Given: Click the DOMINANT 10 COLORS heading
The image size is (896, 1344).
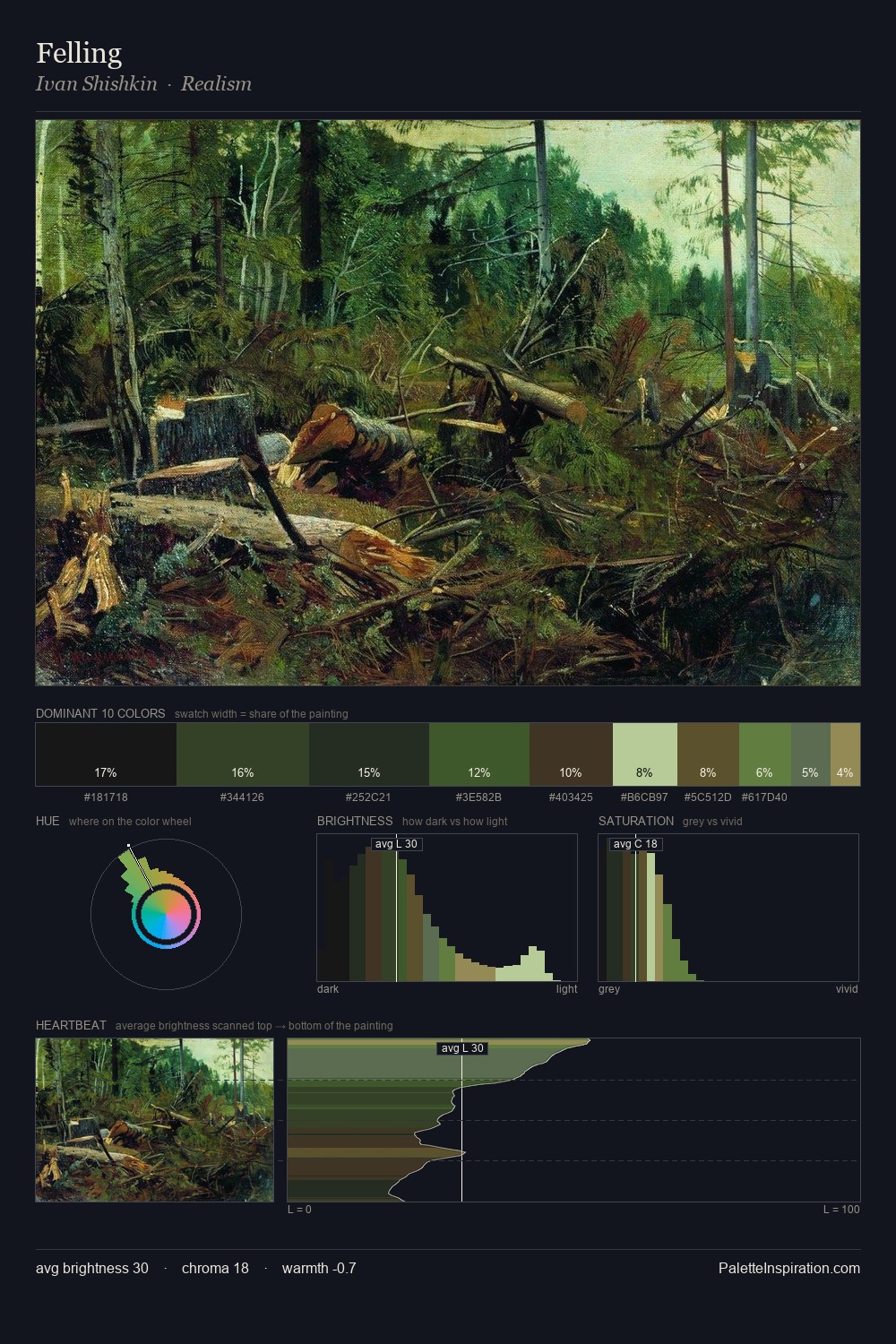Looking at the screenshot, I should tap(100, 714).
